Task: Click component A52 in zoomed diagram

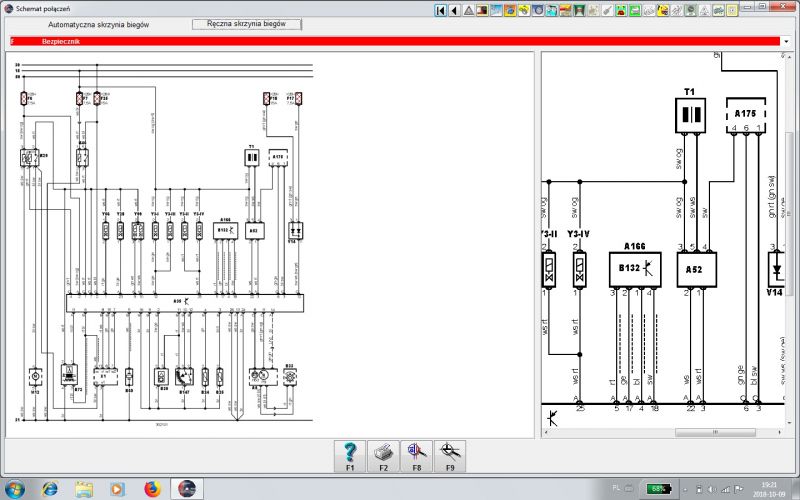Action: 696,269
